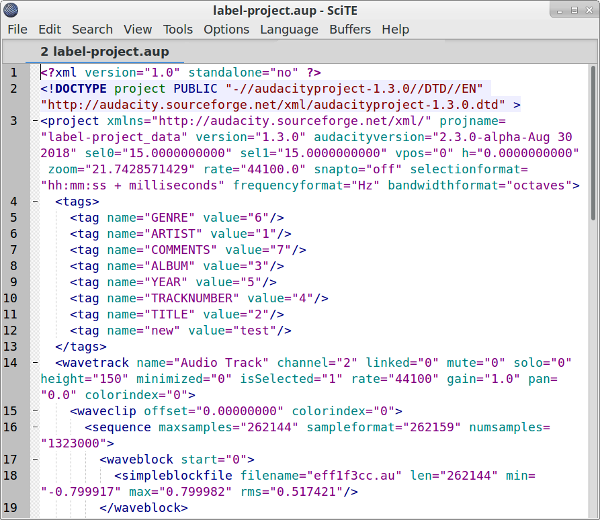Open the File menu
The width and height of the screenshot is (600, 520).
click(18, 29)
